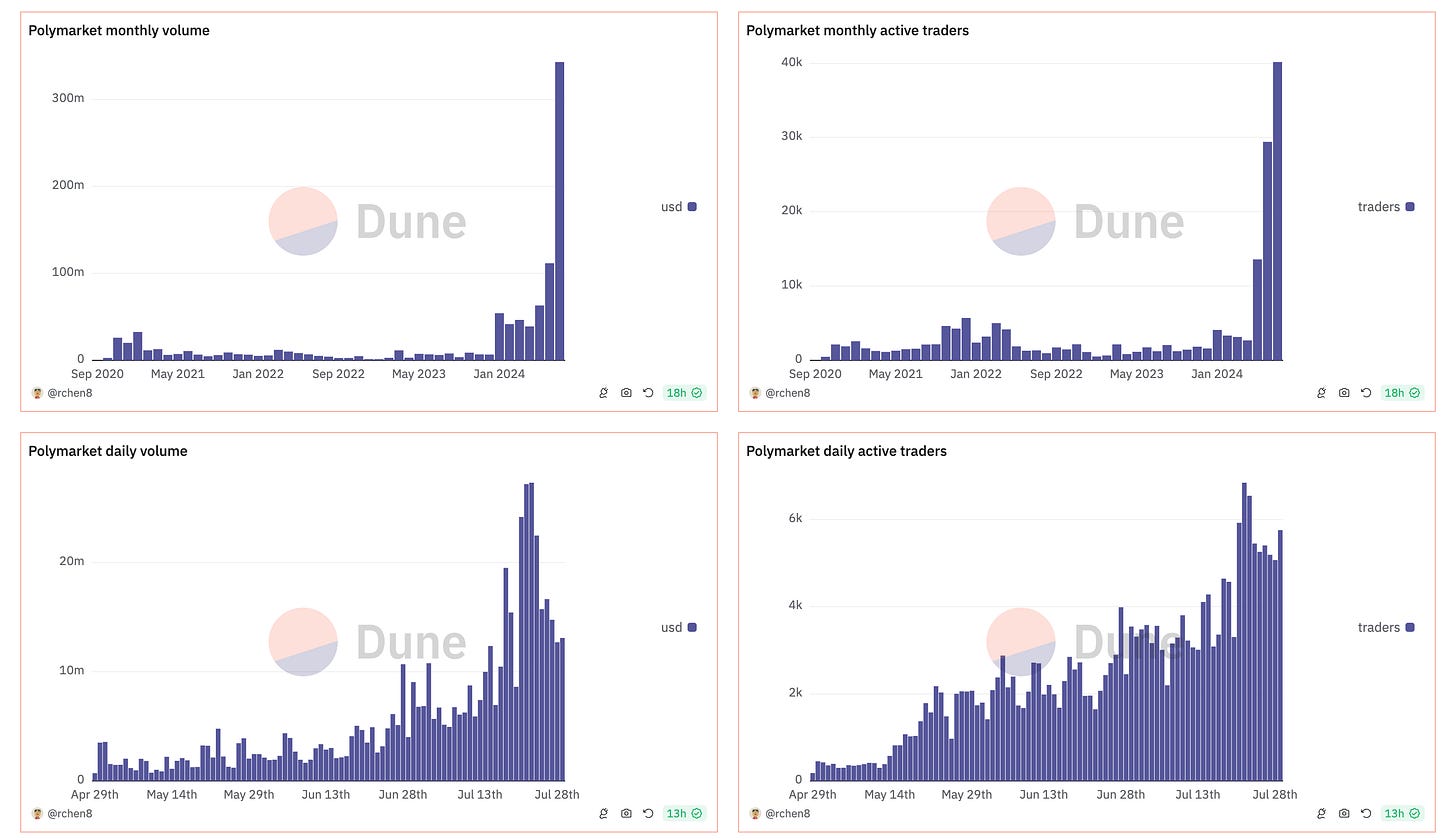
Task: Toggle the usd legend label on the daily volume chart
Action: pos(671,628)
